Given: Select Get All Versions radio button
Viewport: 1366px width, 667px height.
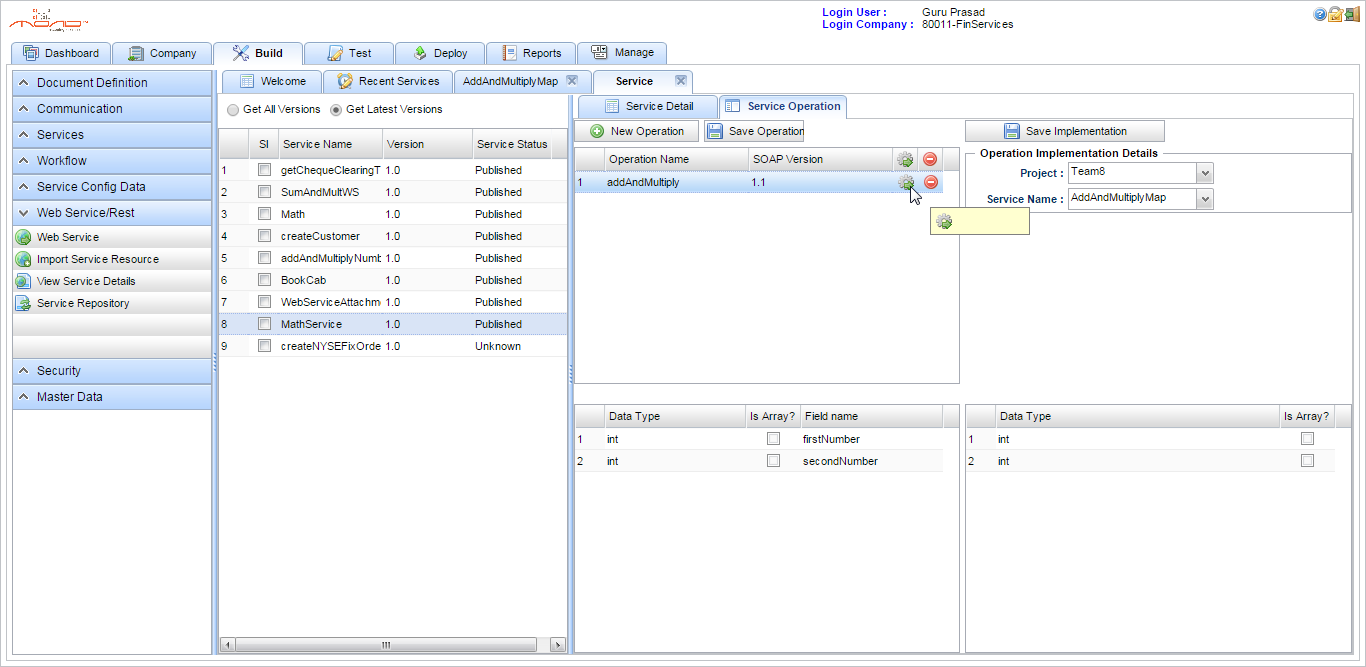Looking at the screenshot, I should pos(233,110).
